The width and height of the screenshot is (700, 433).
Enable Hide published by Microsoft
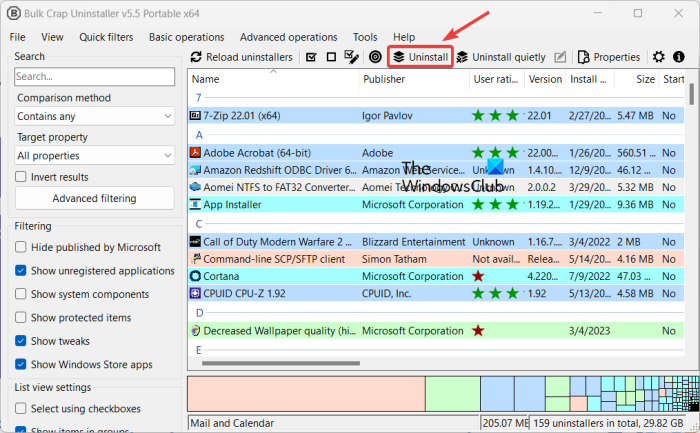pyautogui.click(x=21, y=247)
